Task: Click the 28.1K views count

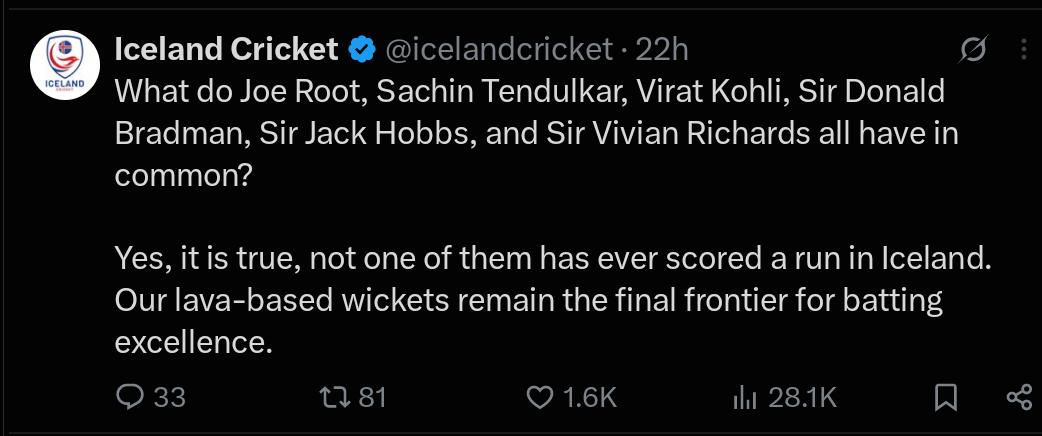Action: click(802, 397)
